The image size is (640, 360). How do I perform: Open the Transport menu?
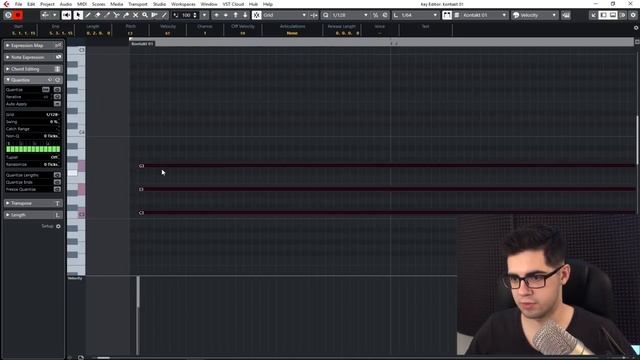pyautogui.click(x=138, y=4)
